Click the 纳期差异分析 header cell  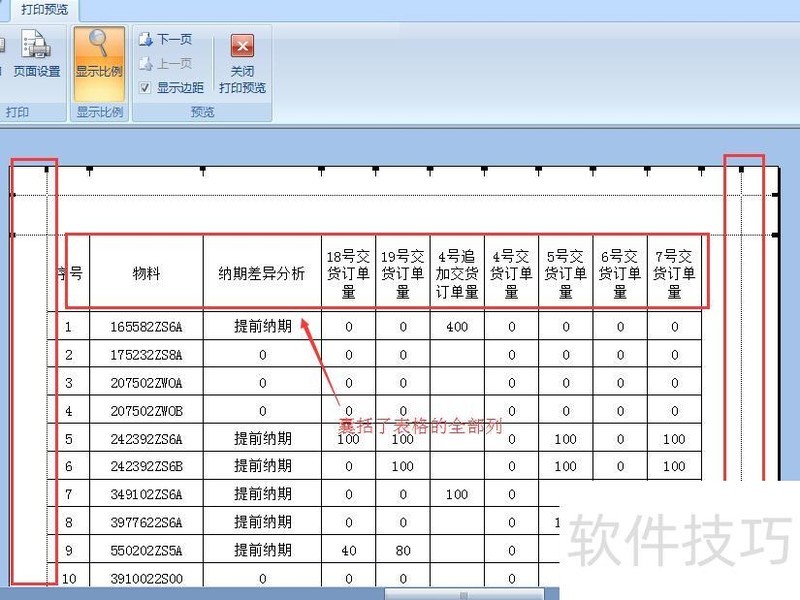[262, 273]
